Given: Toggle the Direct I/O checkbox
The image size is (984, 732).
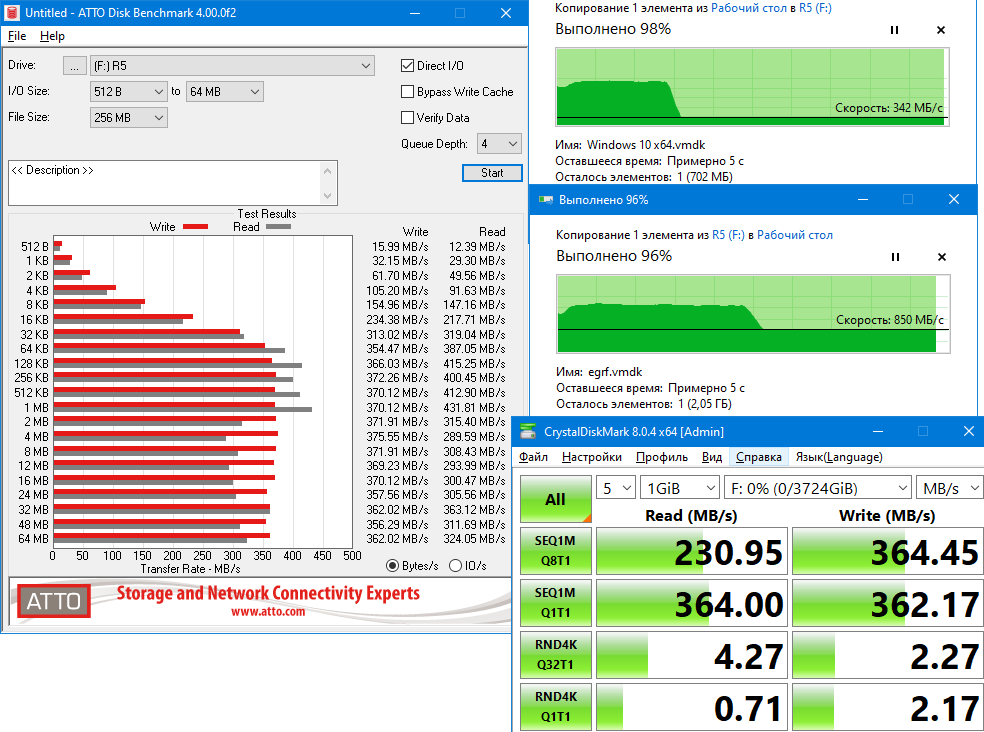Looking at the screenshot, I should 407,65.
